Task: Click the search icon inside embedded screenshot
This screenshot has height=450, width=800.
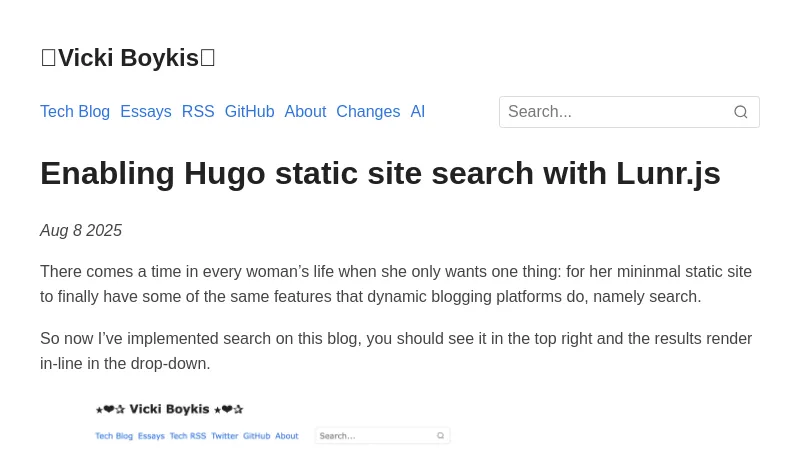Action: coord(440,436)
